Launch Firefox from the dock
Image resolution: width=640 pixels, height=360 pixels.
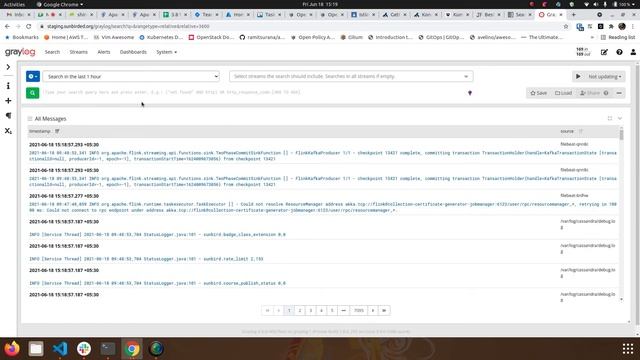click(x=12, y=349)
